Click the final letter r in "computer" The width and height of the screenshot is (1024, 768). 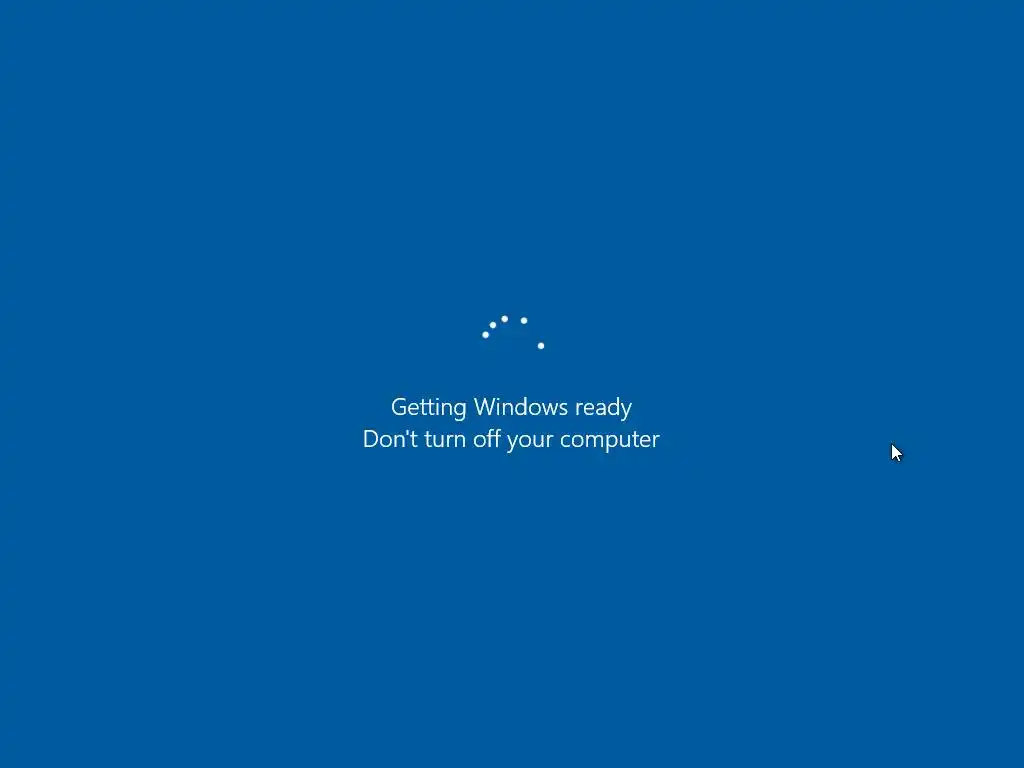[656, 442]
